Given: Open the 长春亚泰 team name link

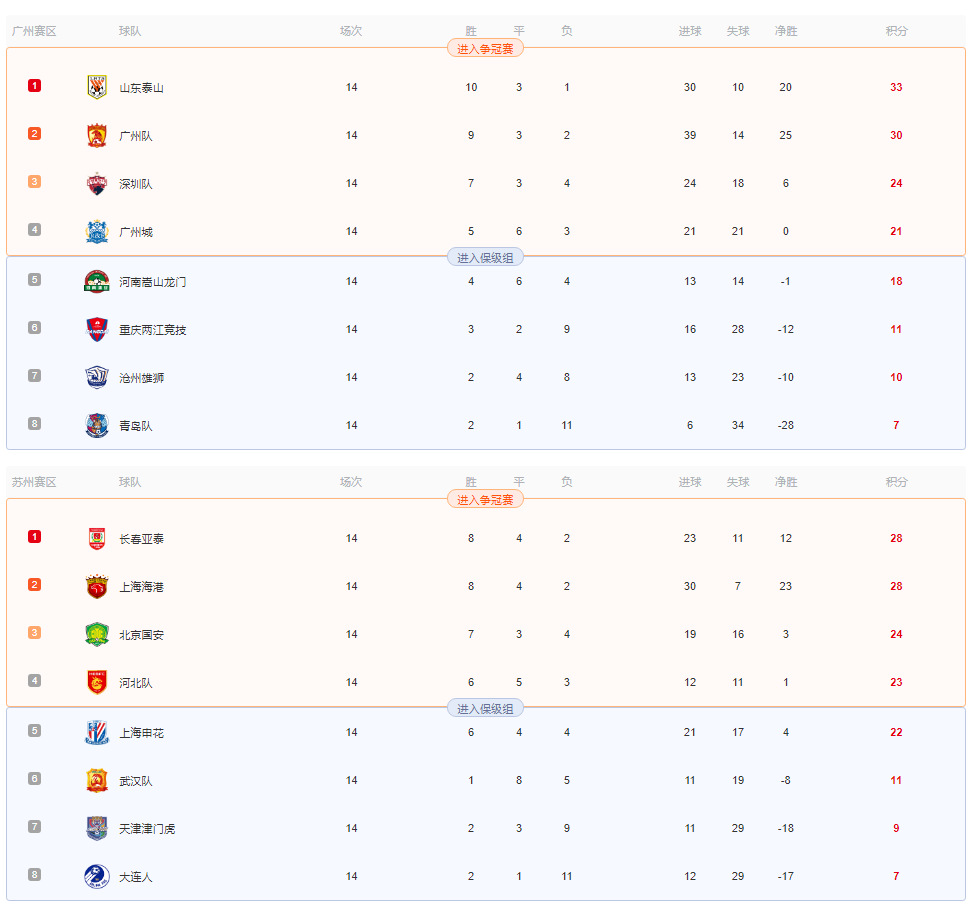Looking at the screenshot, I should tap(141, 539).
